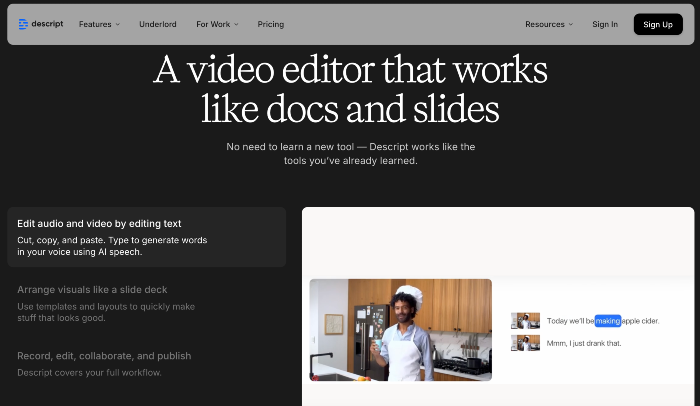The height and width of the screenshot is (406, 700).
Task: Click the black Sign Up button
Action: (x=658, y=24)
